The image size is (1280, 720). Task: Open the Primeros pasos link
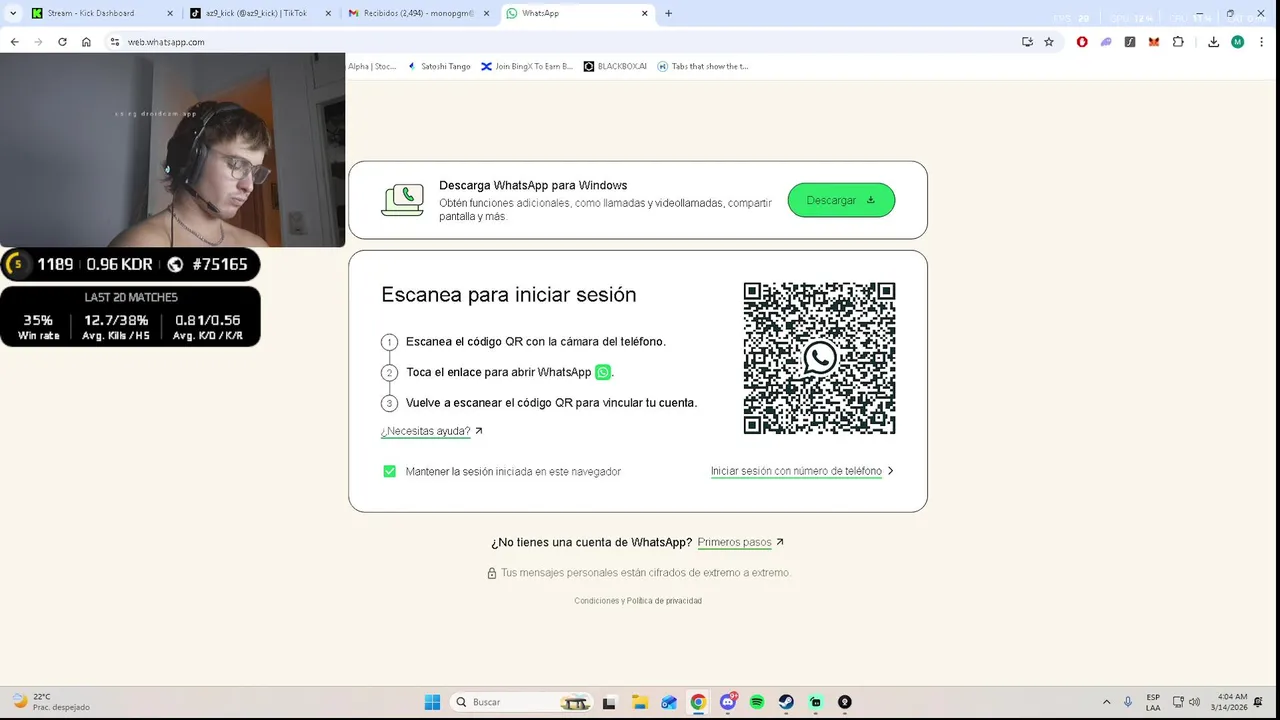coord(741,542)
